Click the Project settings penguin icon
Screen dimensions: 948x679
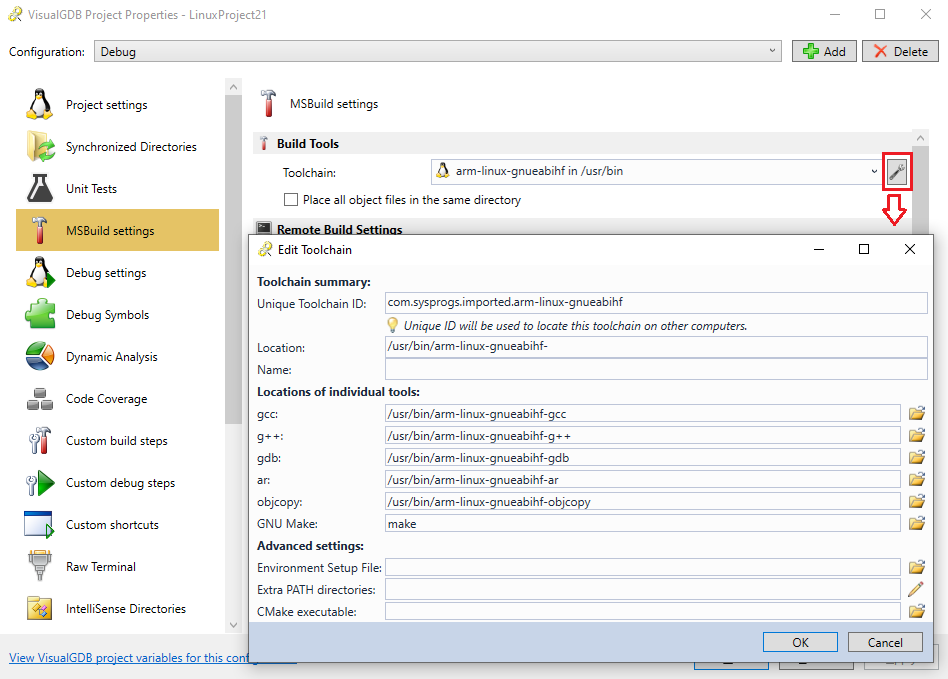click(x=40, y=105)
